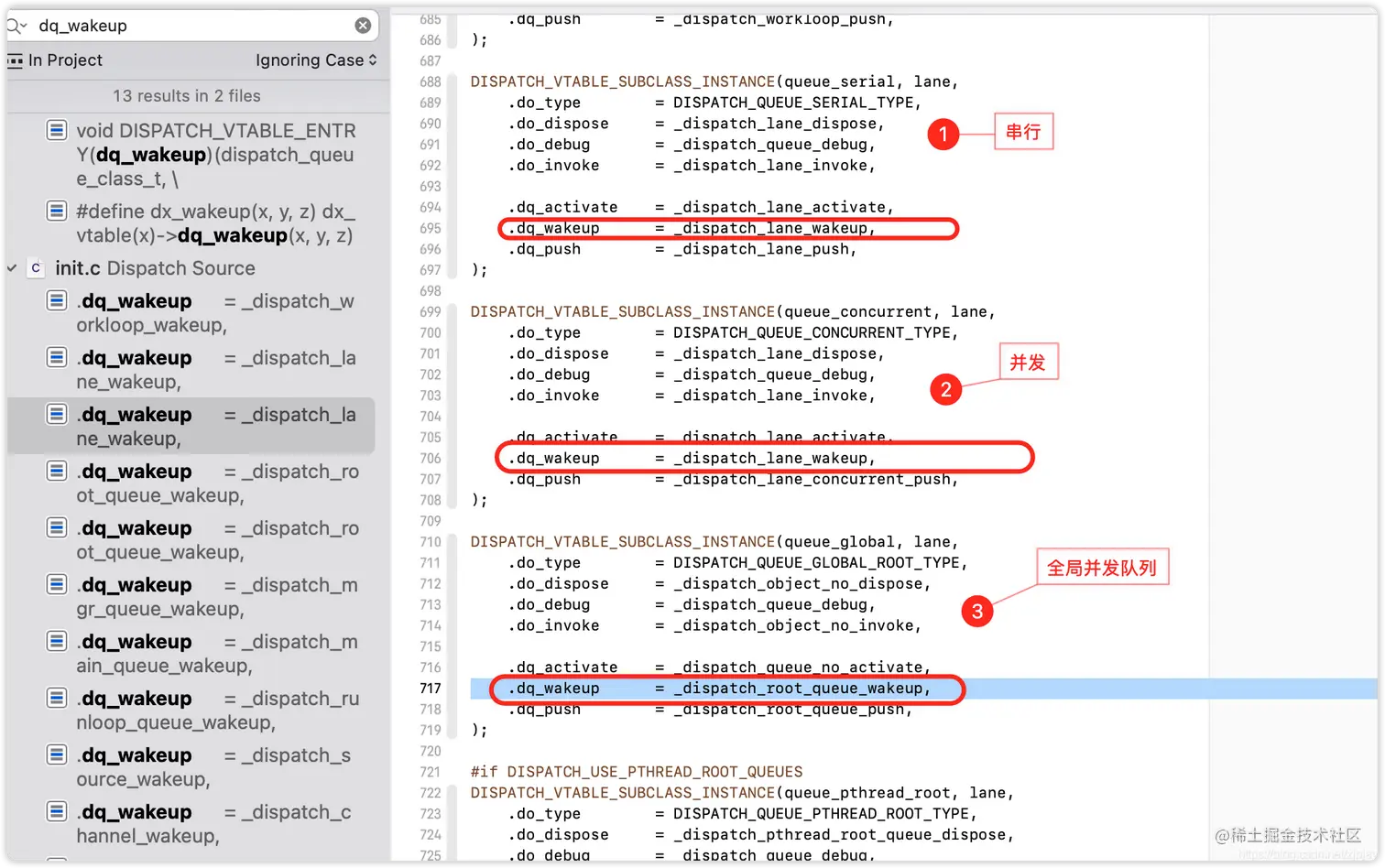
Task: Click _dispatch_lane_push on line 696
Action: (x=761, y=249)
